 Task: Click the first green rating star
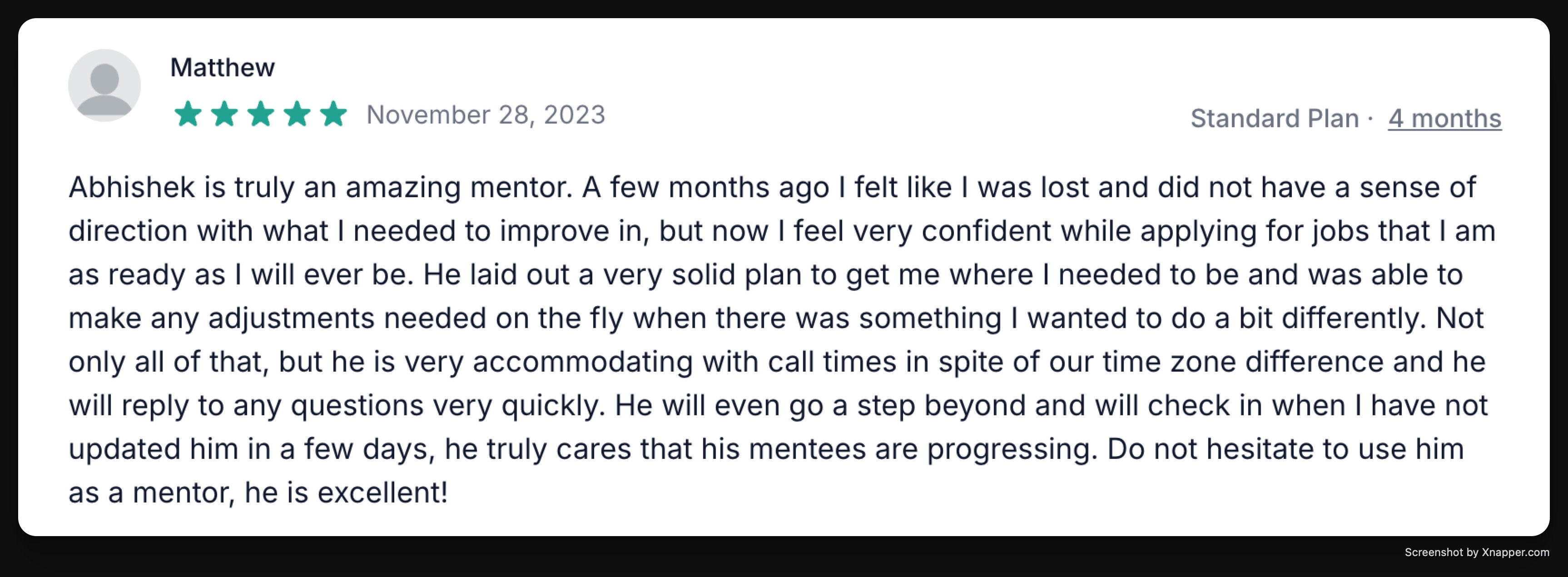click(188, 114)
